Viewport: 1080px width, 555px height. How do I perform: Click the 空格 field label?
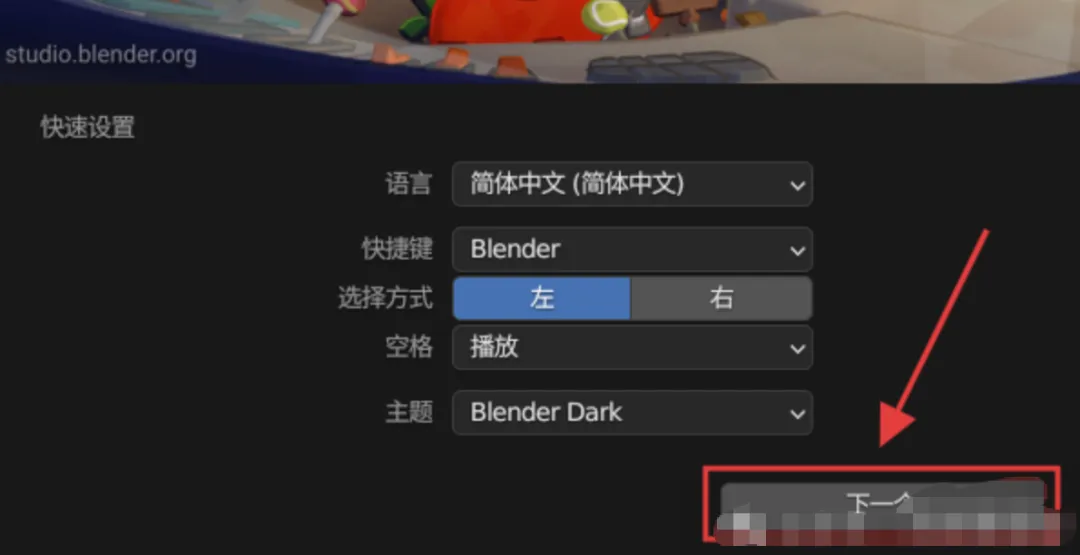tap(408, 347)
